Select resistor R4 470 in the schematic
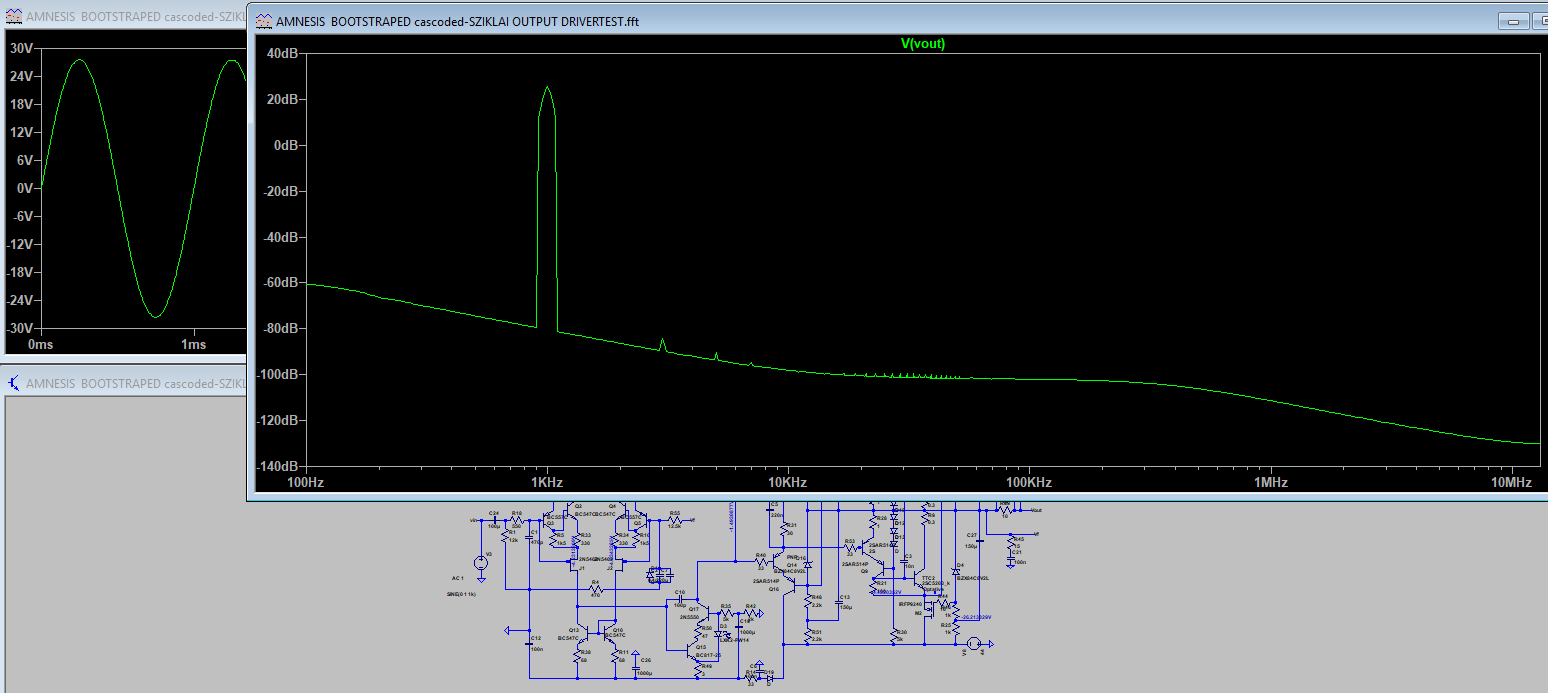The width and height of the screenshot is (1548, 693). click(596, 589)
